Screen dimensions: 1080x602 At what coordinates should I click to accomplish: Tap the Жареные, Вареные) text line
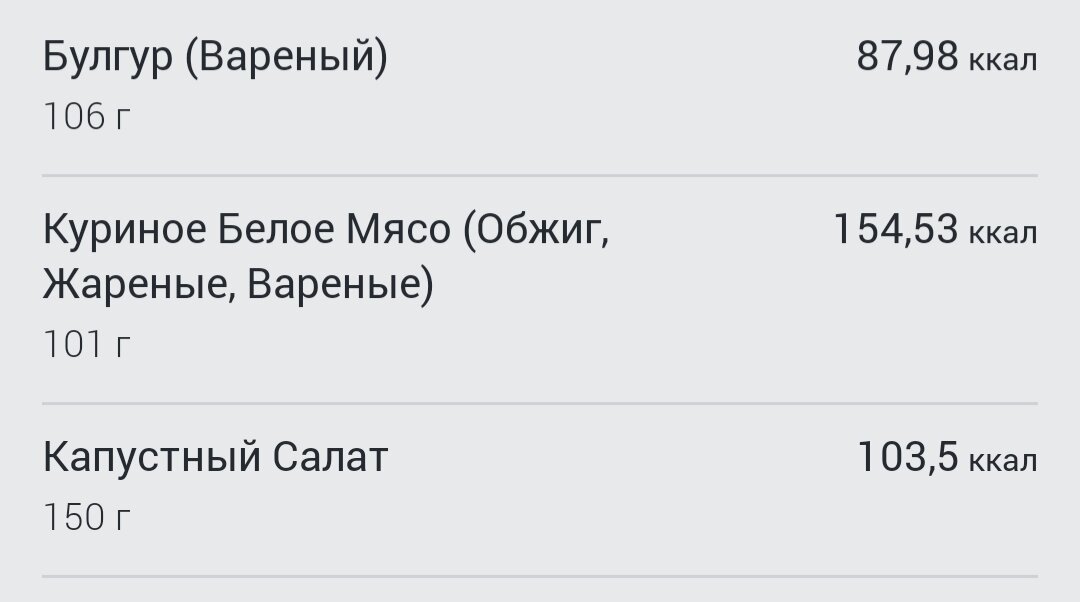(x=238, y=284)
